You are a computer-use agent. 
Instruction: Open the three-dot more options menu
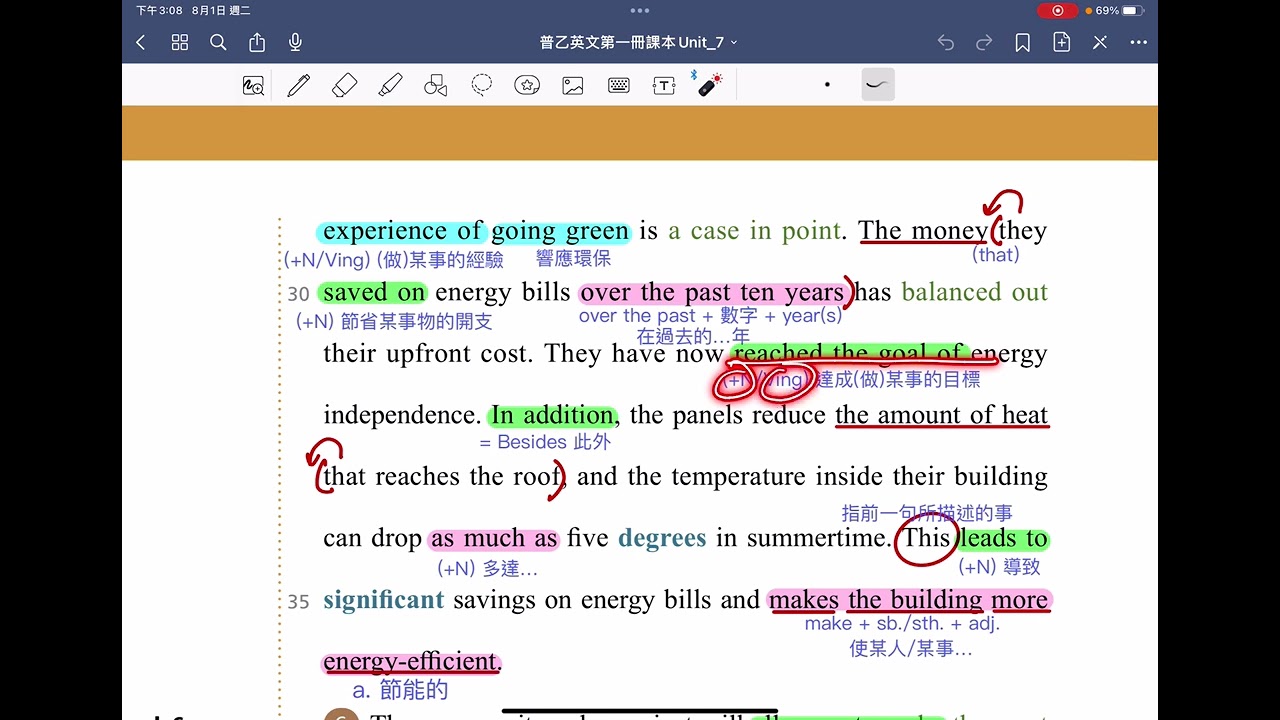click(x=1138, y=42)
